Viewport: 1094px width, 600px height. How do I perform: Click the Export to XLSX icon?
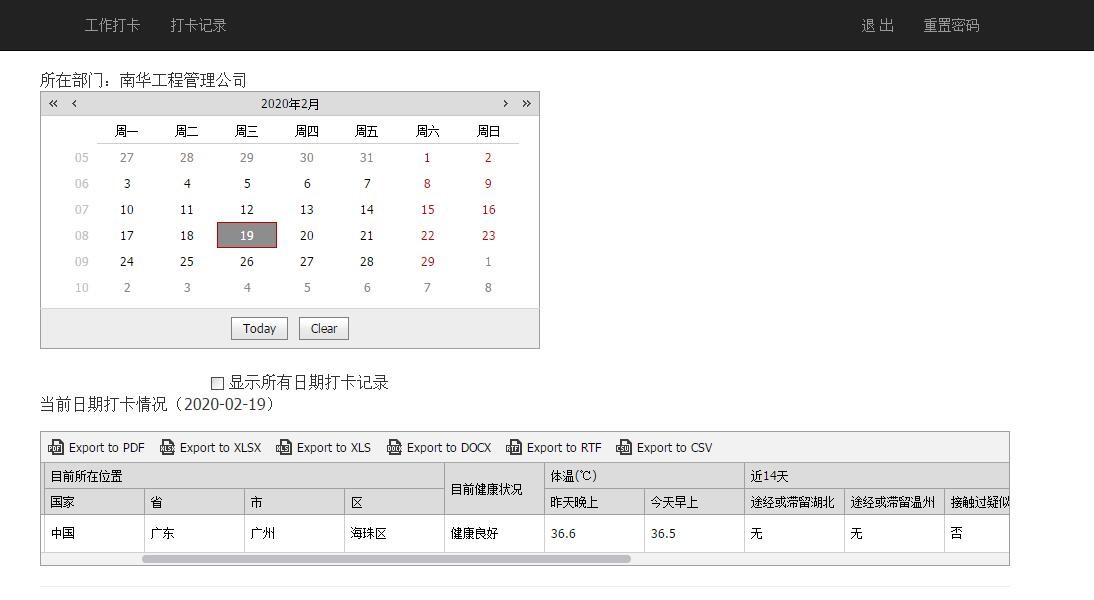click(x=167, y=448)
